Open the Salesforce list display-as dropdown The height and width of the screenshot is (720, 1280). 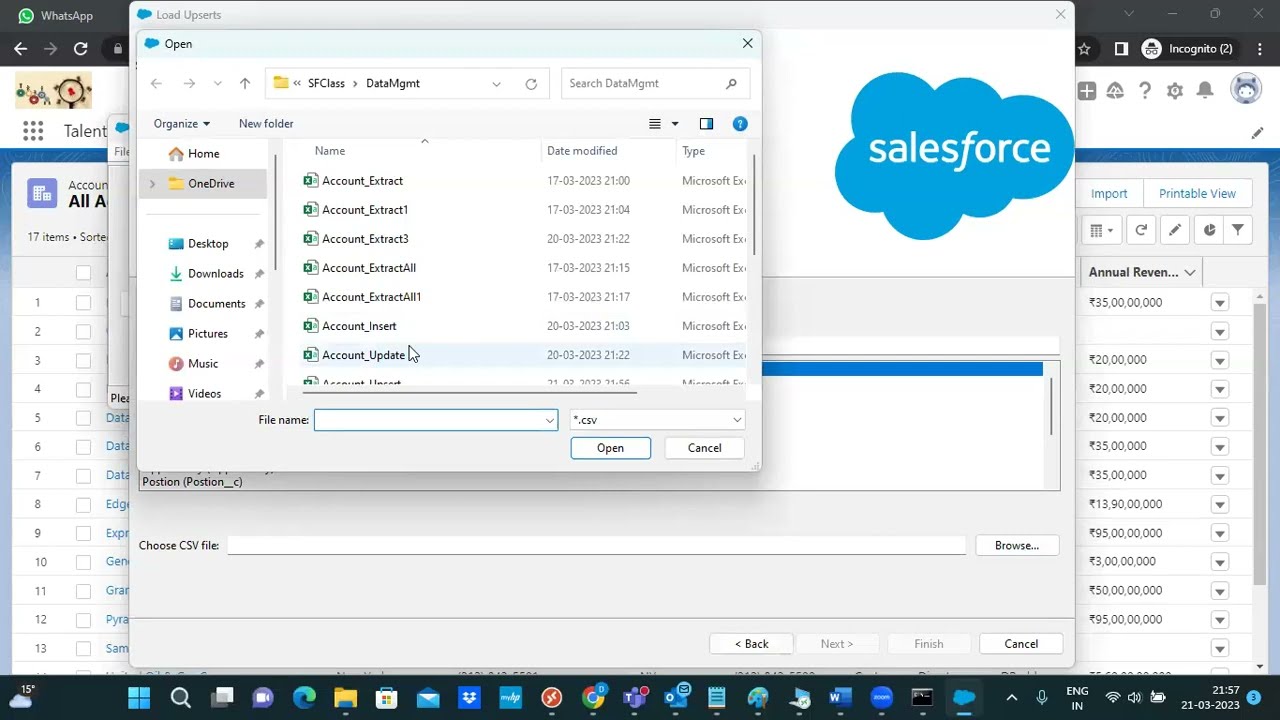coord(1102,230)
